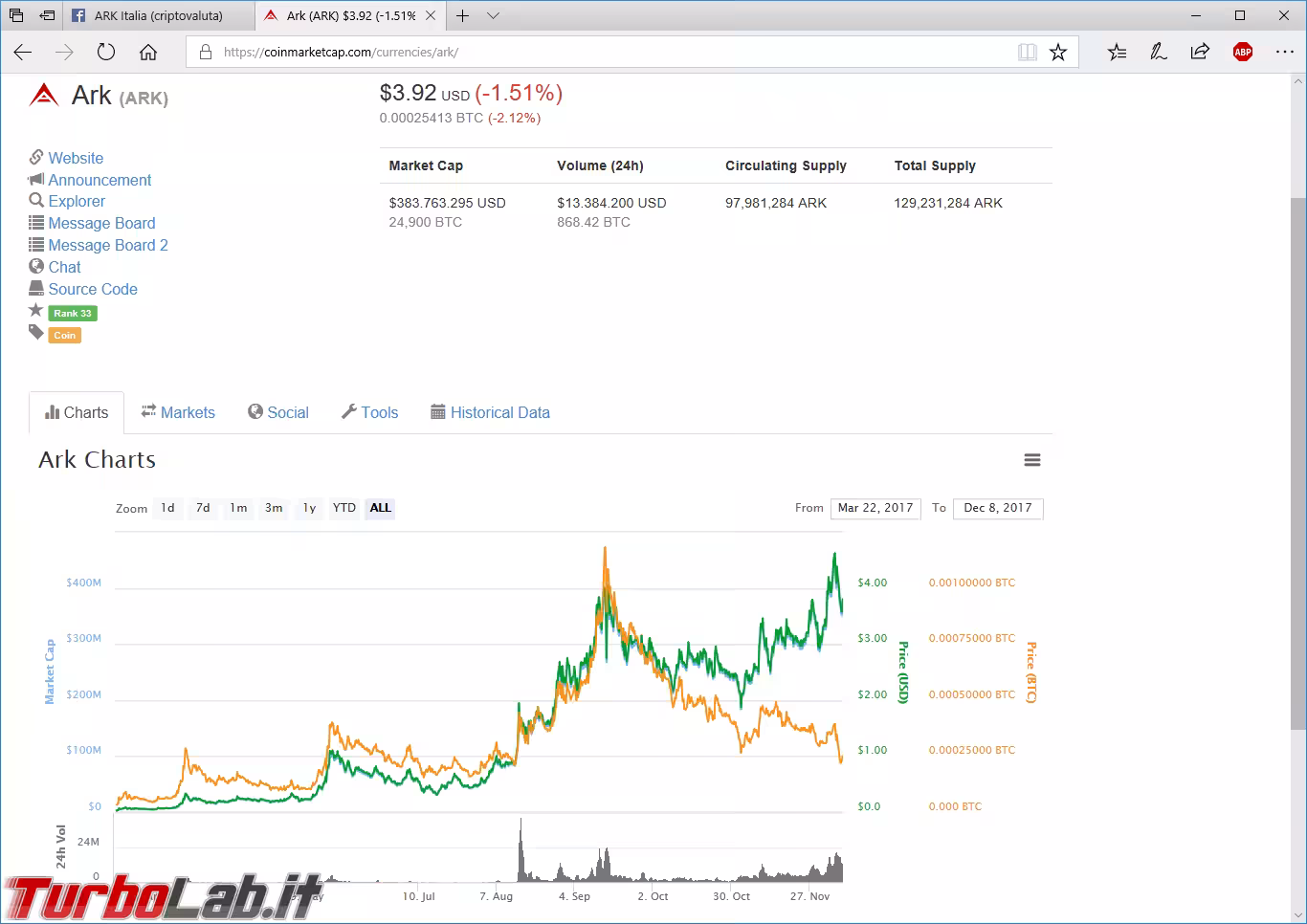
Task: Open the Source Code link
Action: pyautogui.click(x=93, y=289)
